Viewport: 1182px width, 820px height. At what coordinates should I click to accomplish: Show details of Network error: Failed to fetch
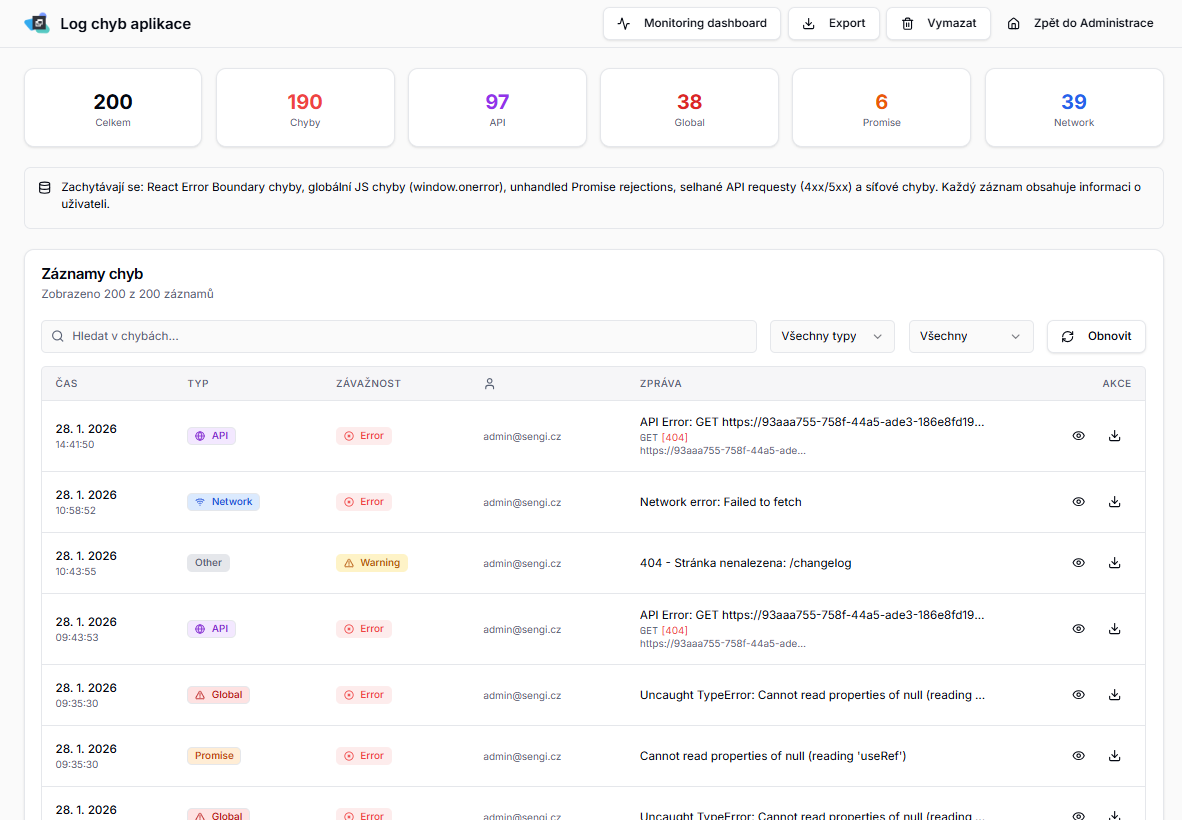coord(1078,502)
